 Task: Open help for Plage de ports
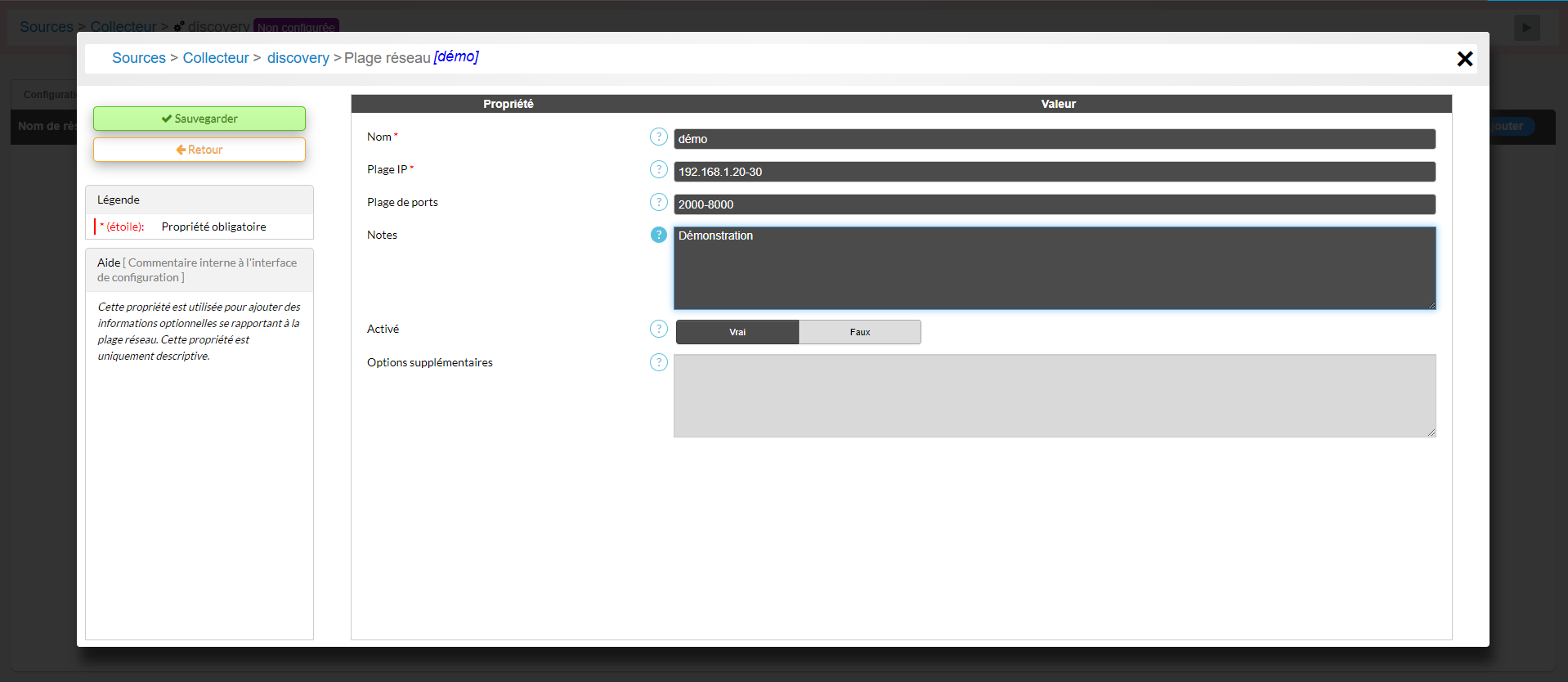(658, 202)
